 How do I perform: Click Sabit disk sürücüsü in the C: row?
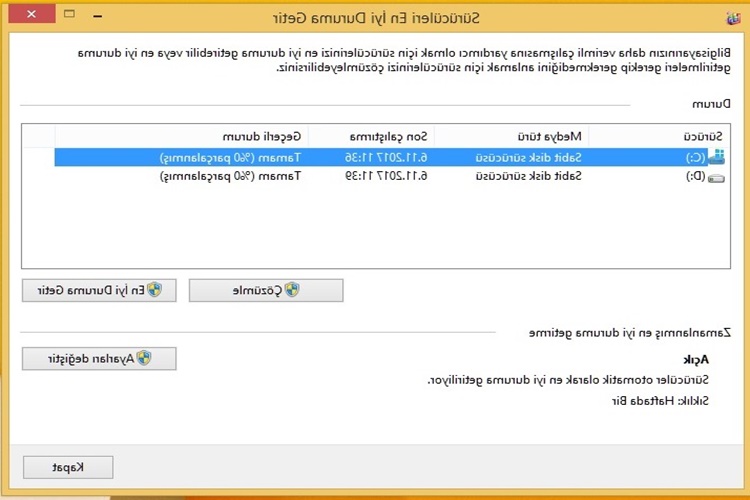point(529,157)
